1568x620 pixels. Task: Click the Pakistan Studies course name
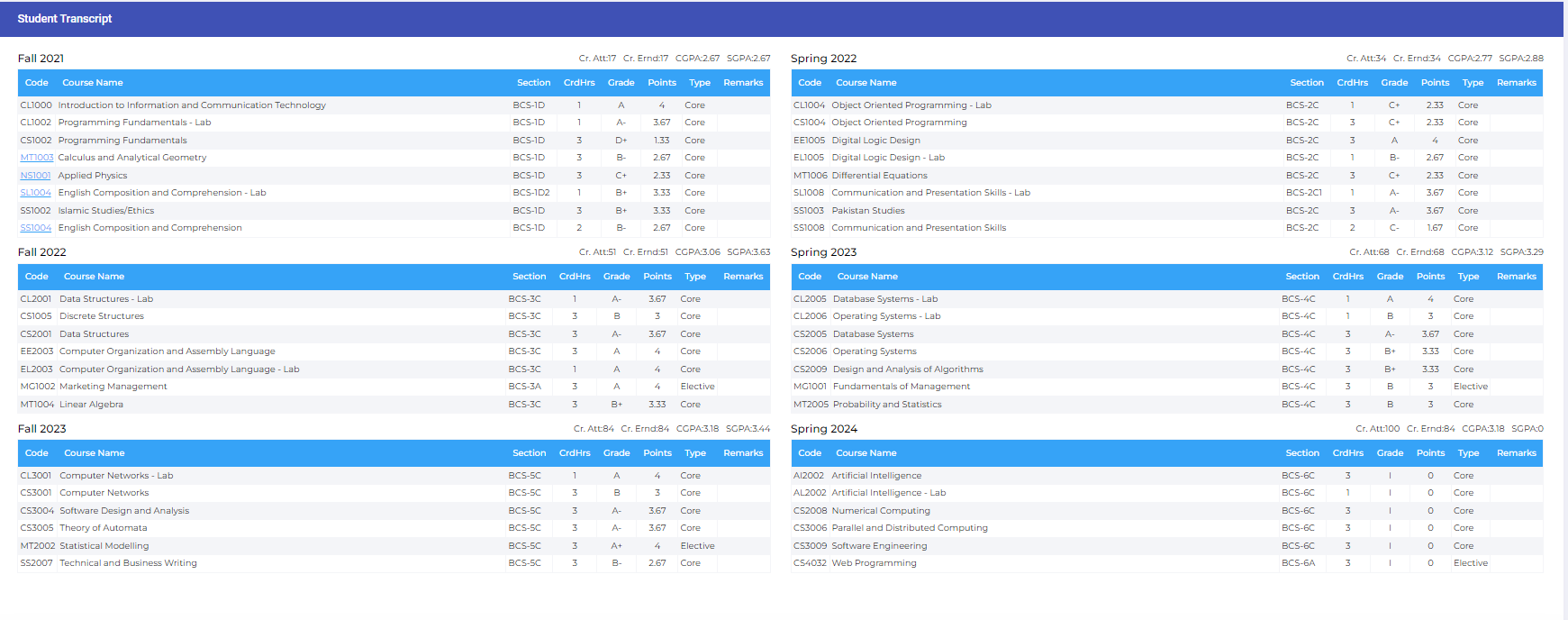pyautogui.click(x=867, y=211)
